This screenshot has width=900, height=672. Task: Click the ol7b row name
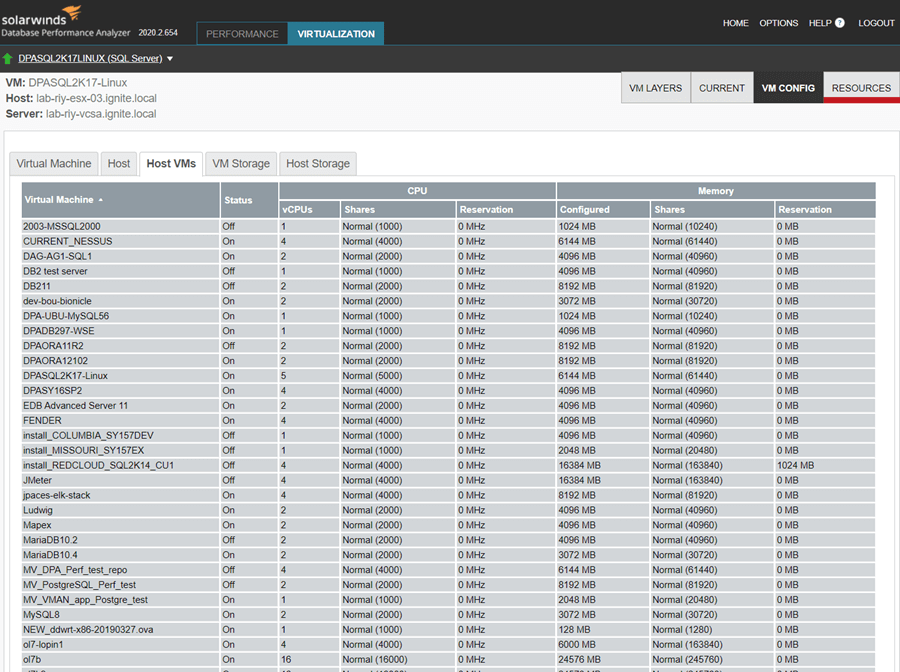[x=32, y=659]
